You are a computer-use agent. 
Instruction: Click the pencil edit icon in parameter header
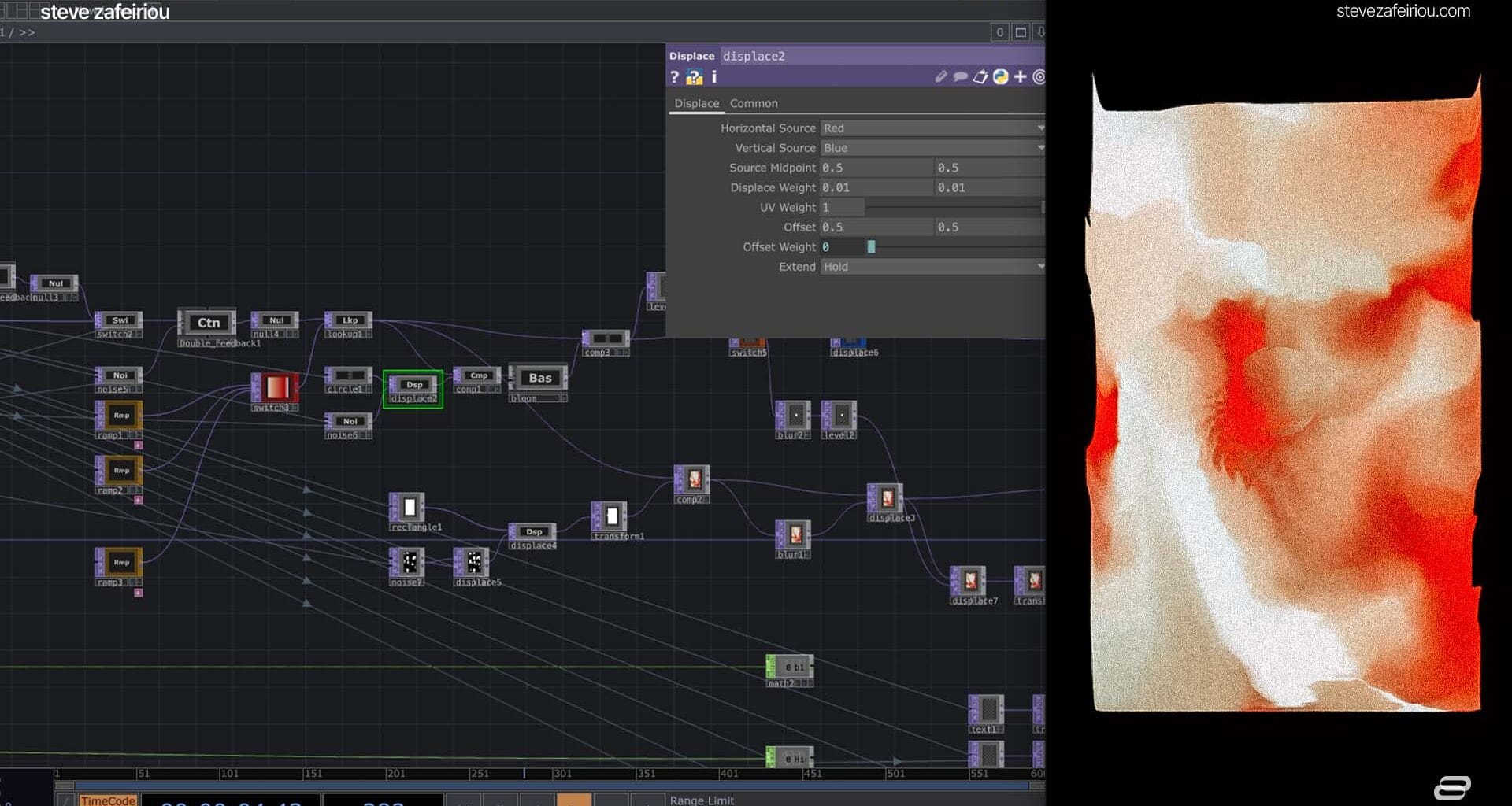[941, 77]
